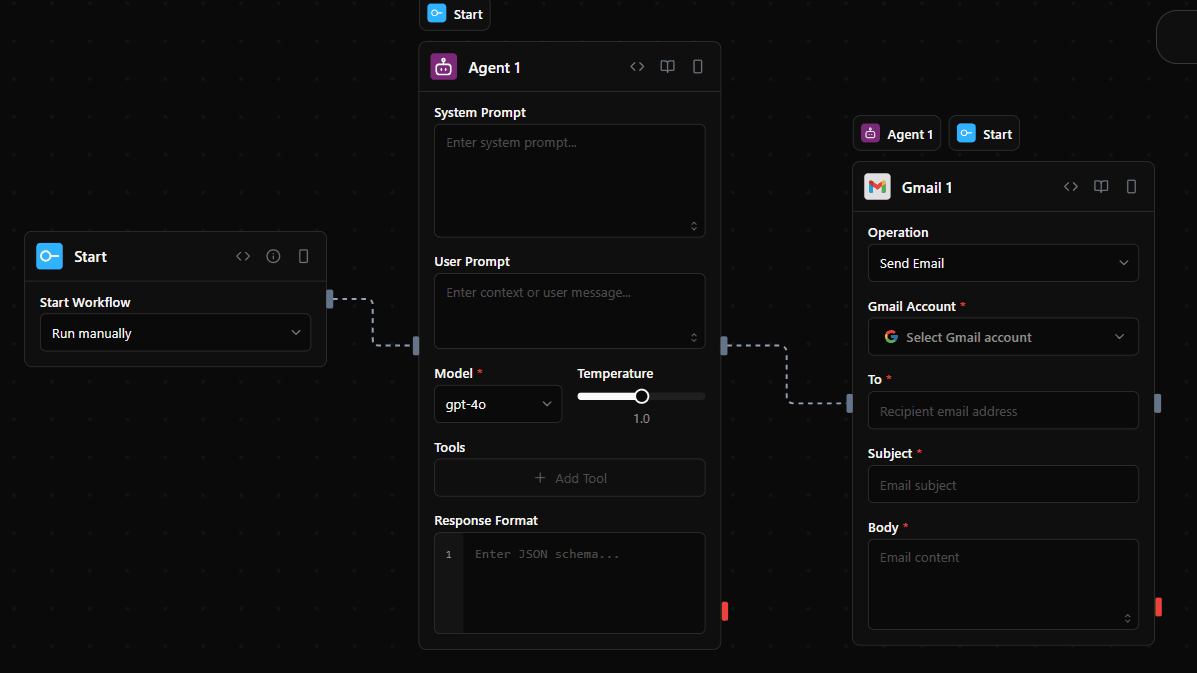1197x673 pixels.
Task: Click the rightmost header icon on Agent 1
Action: 698,67
